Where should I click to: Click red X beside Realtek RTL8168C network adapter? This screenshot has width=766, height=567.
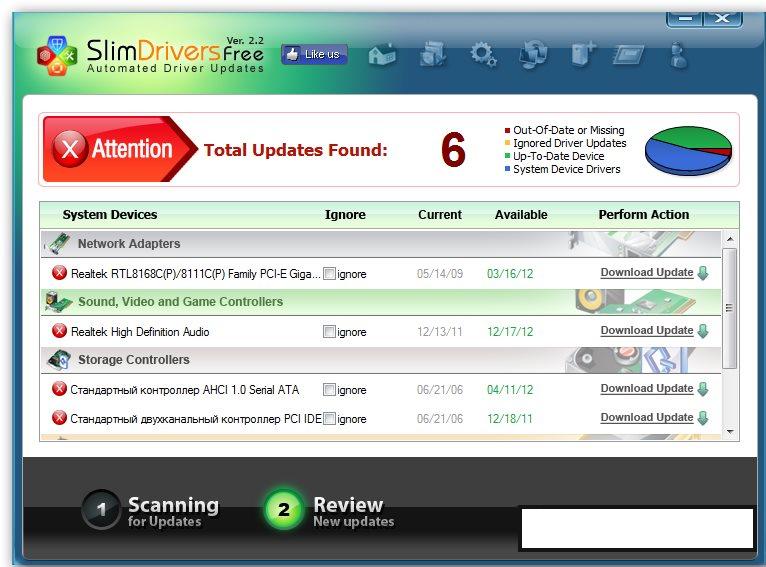click(60, 273)
